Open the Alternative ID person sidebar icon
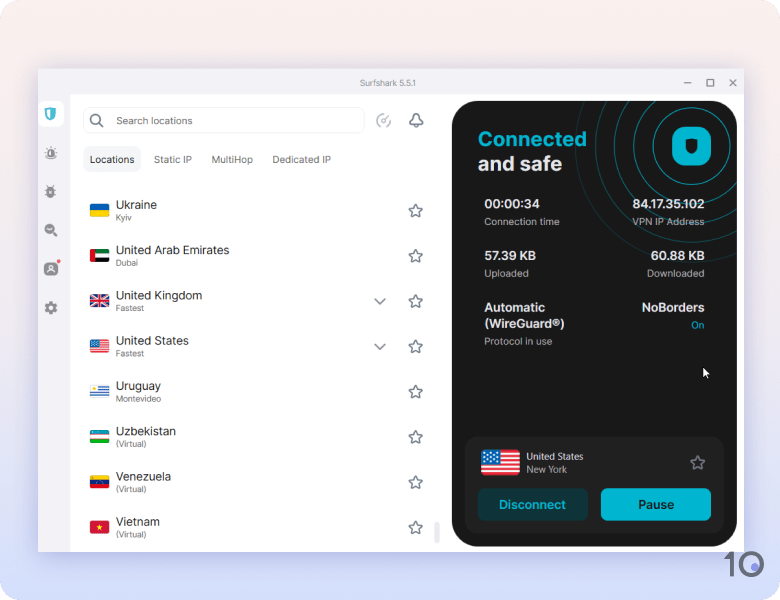 [51, 269]
